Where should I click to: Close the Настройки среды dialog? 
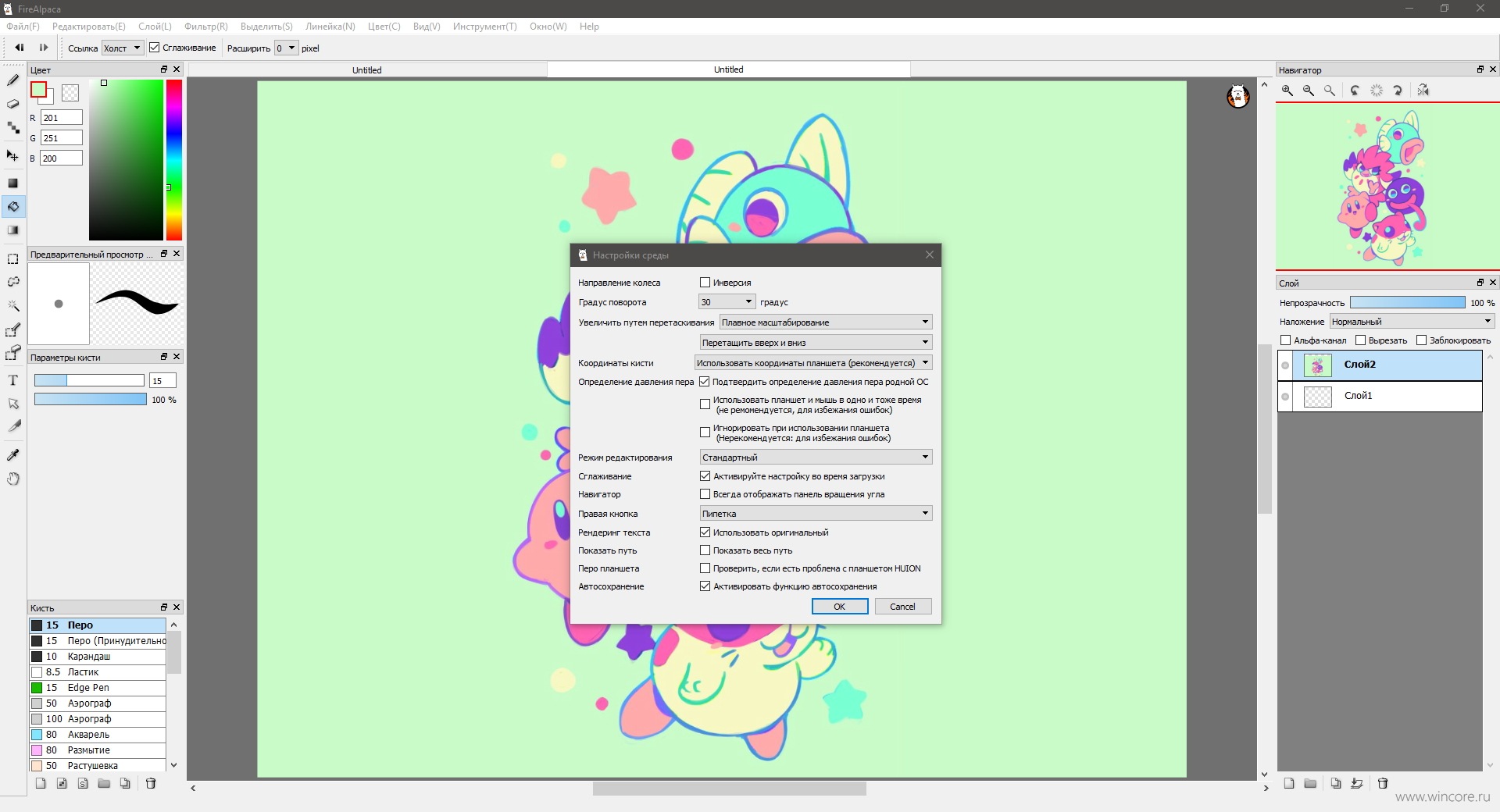tap(930, 255)
